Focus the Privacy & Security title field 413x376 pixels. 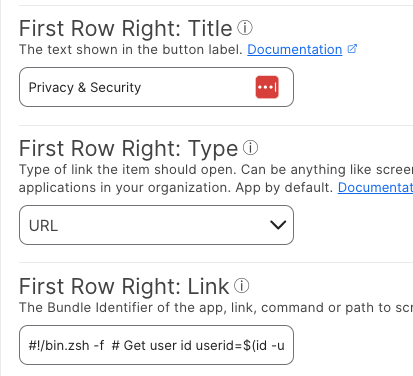point(156,87)
